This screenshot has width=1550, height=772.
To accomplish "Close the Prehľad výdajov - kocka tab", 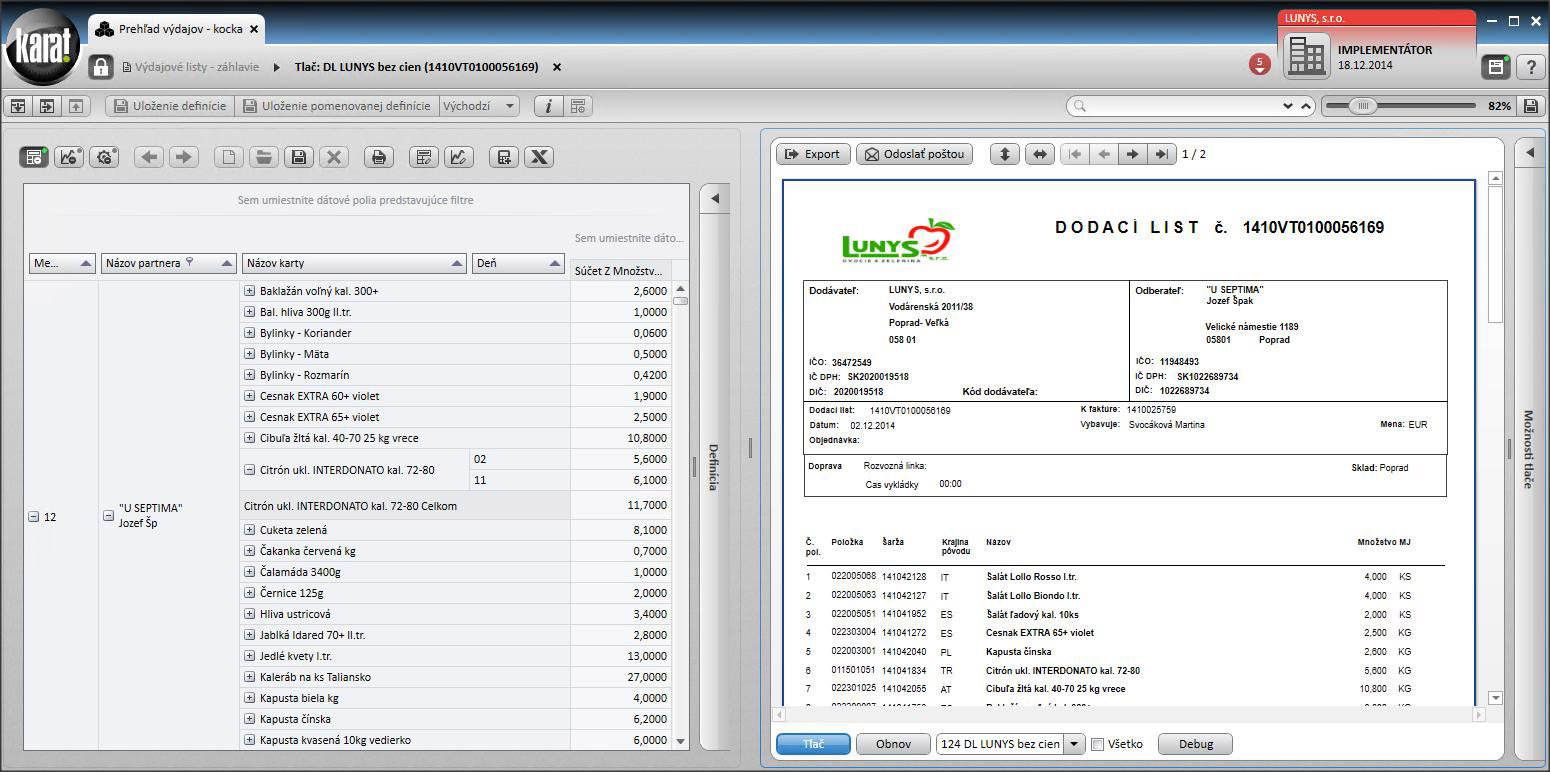I will 254,30.
